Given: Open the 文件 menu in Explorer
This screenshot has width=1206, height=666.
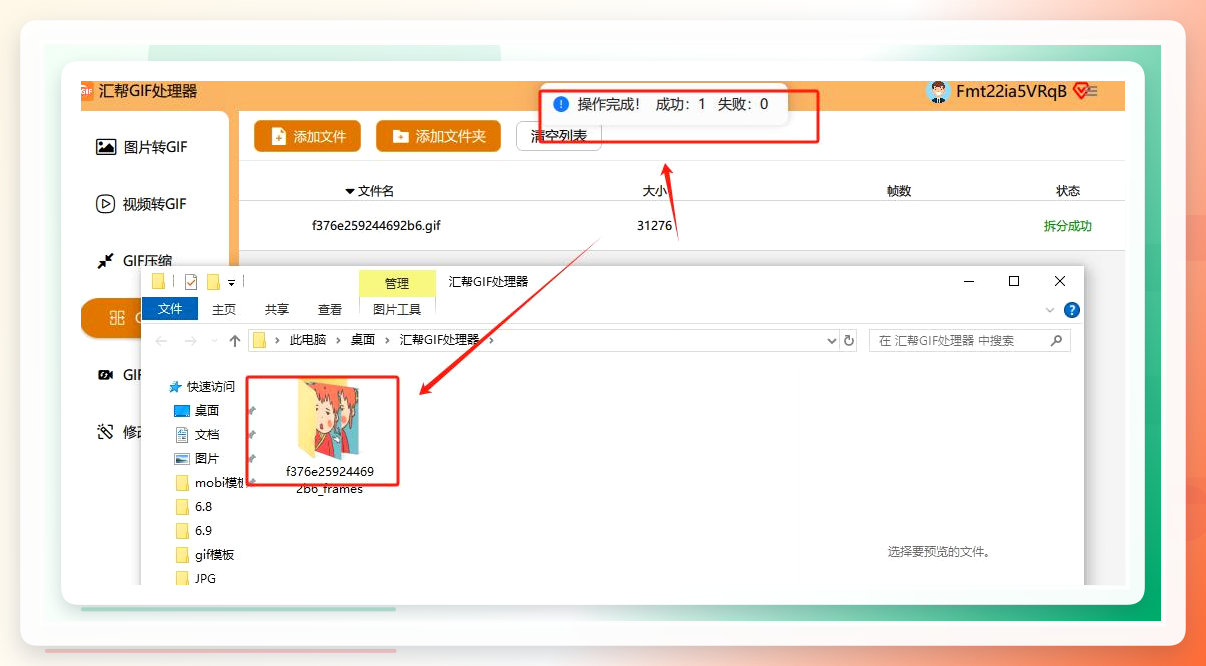Looking at the screenshot, I should pos(170,309).
